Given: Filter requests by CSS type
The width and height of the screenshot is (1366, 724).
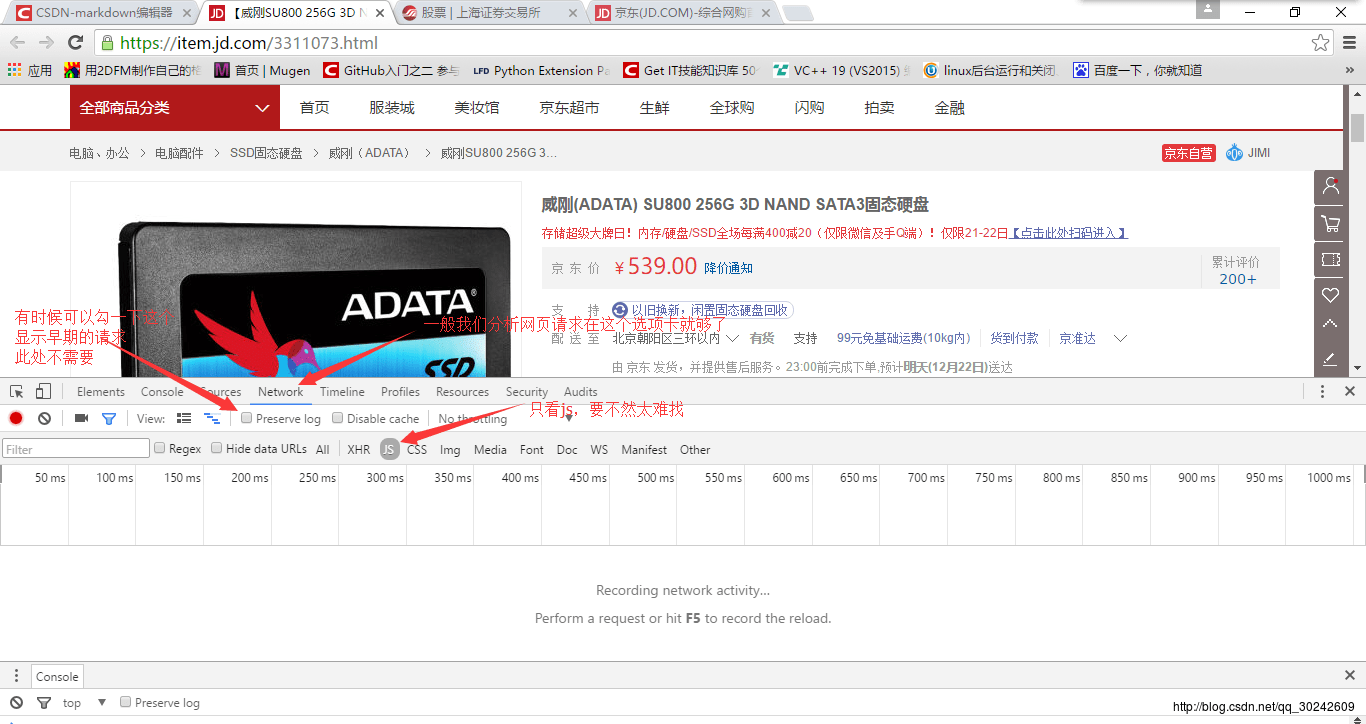Looking at the screenshot, I should (x=417, y=449).
